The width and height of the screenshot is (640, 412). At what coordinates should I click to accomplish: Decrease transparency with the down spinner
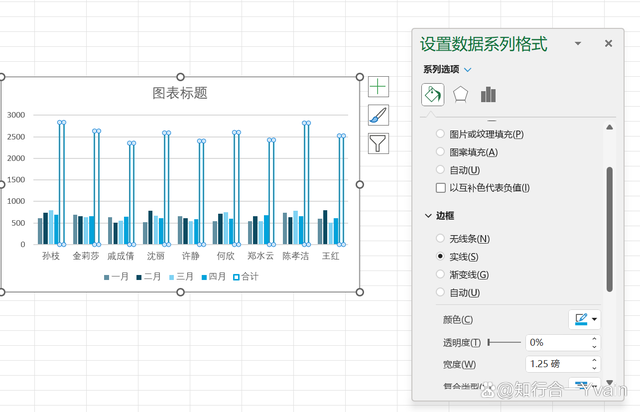coord(594,346)
